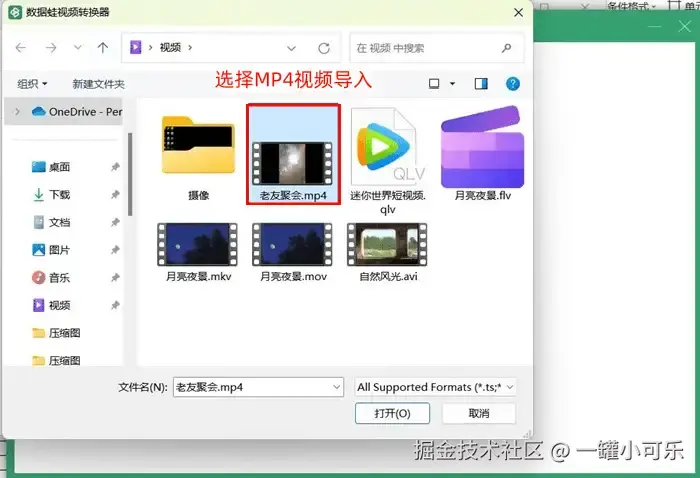Open recent locations chevron beside forward arrow
This screenshot has width=700, height=478.
(x=78, y=47)
